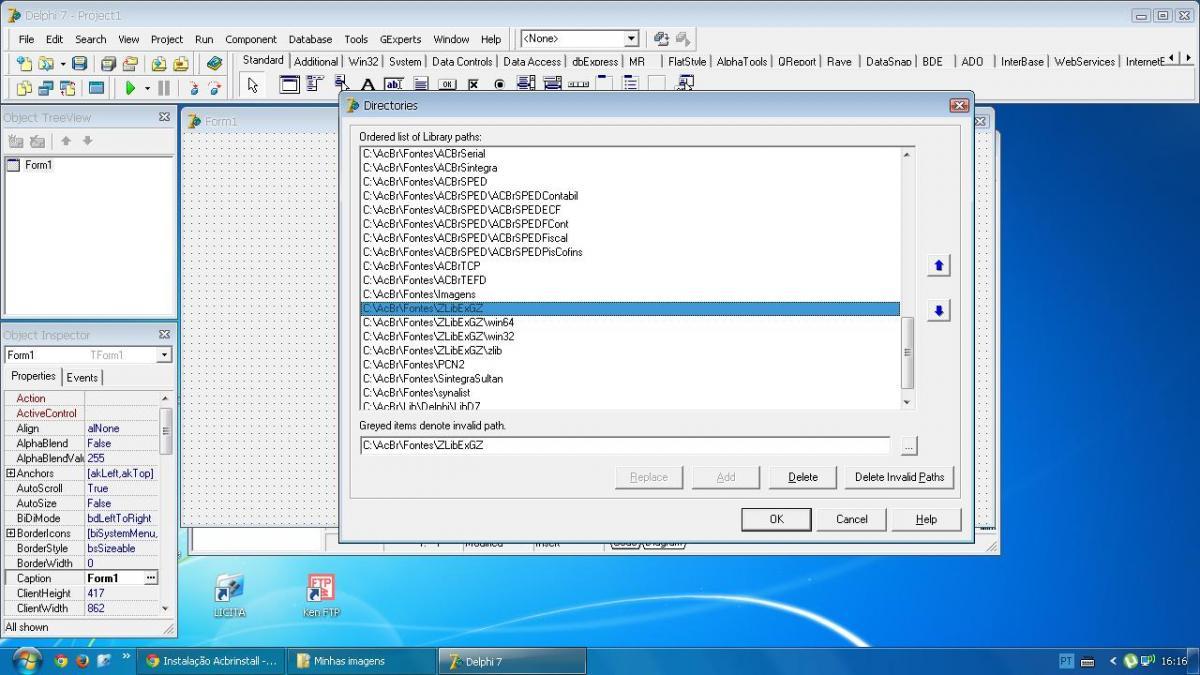Screen dimensions: 1200x675
Task: Pick the ScrollBar component icon
Action: (x=578, y=85)
